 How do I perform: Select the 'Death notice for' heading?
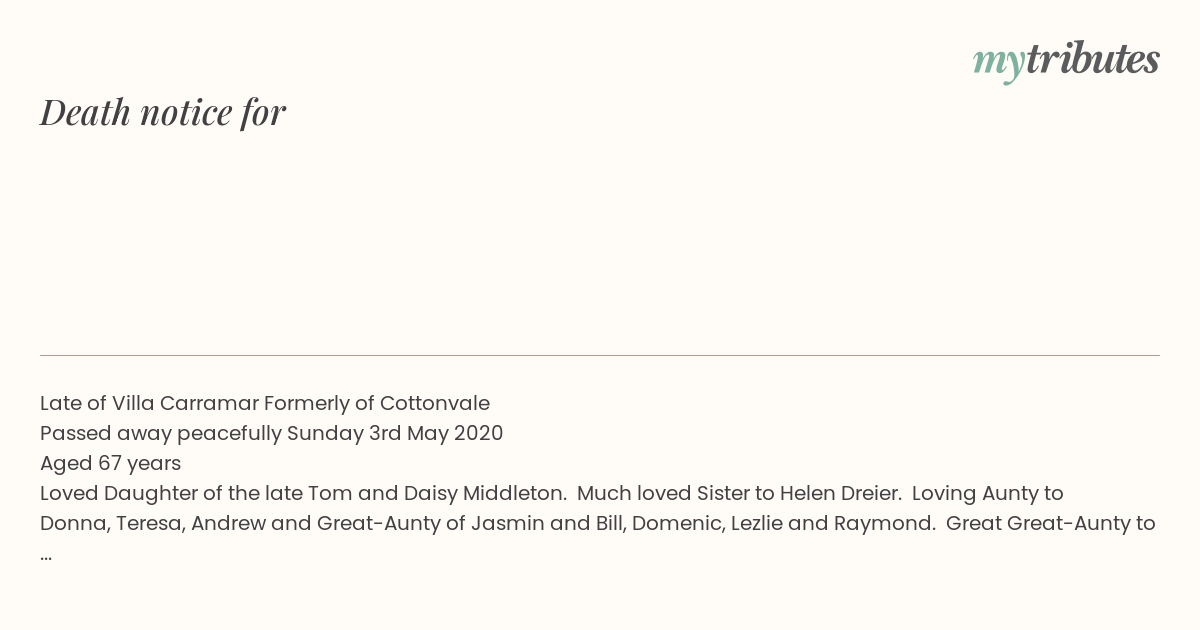(x=163, y=112)
